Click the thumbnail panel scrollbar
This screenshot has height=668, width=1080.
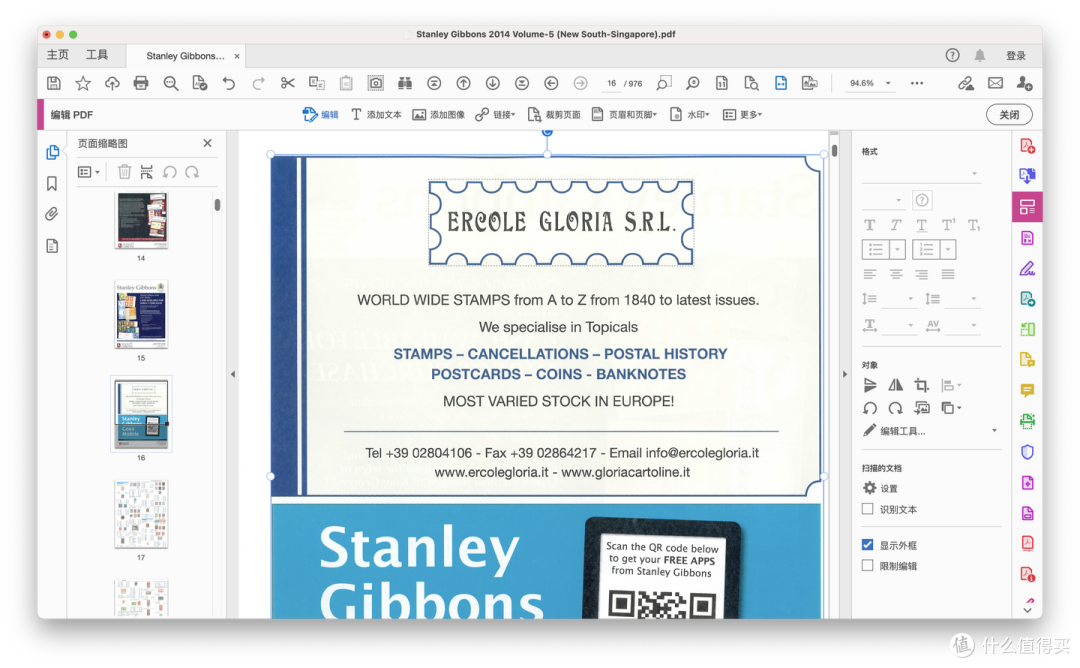pyautogui.click(x=217, y=205)
